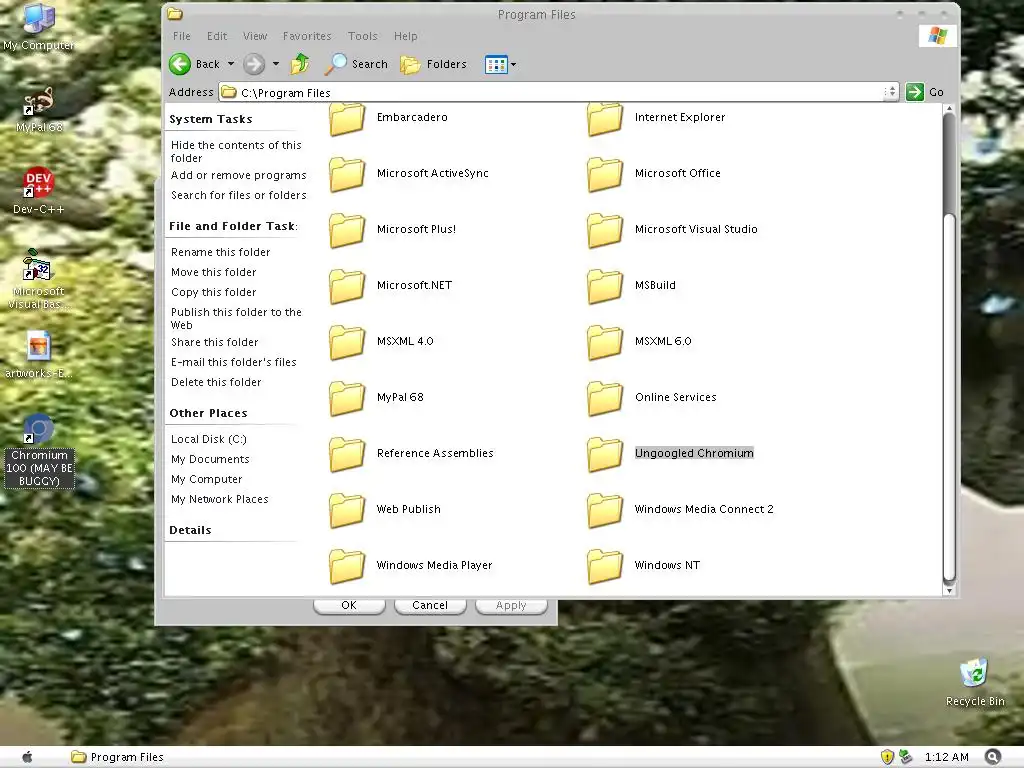Image resolution: width=1024 pixels, height=768 pixels.
Task: Select the Online Services folder icon
Action: tap(605, 398)
